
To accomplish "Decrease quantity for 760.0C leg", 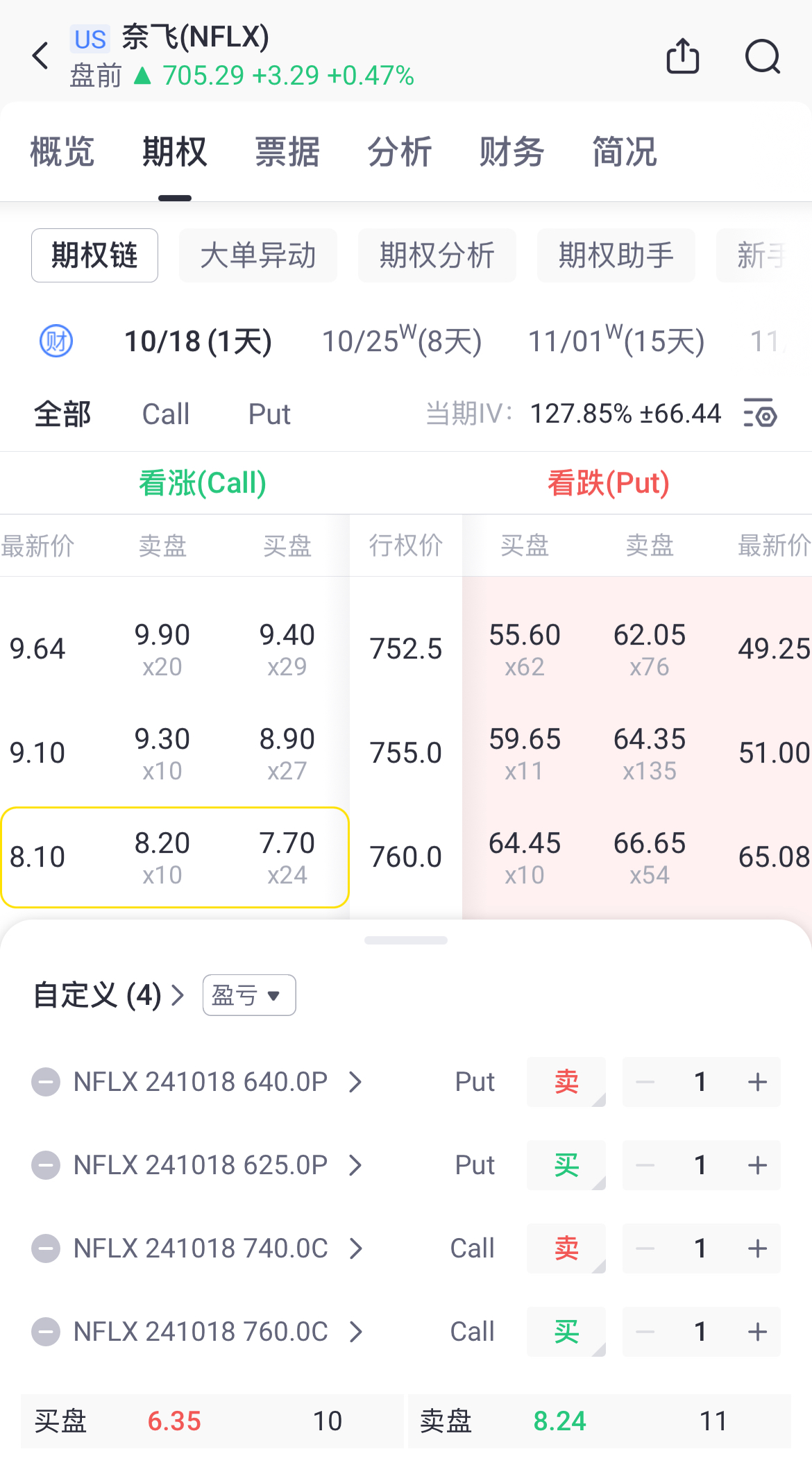I will (645, 1331).
